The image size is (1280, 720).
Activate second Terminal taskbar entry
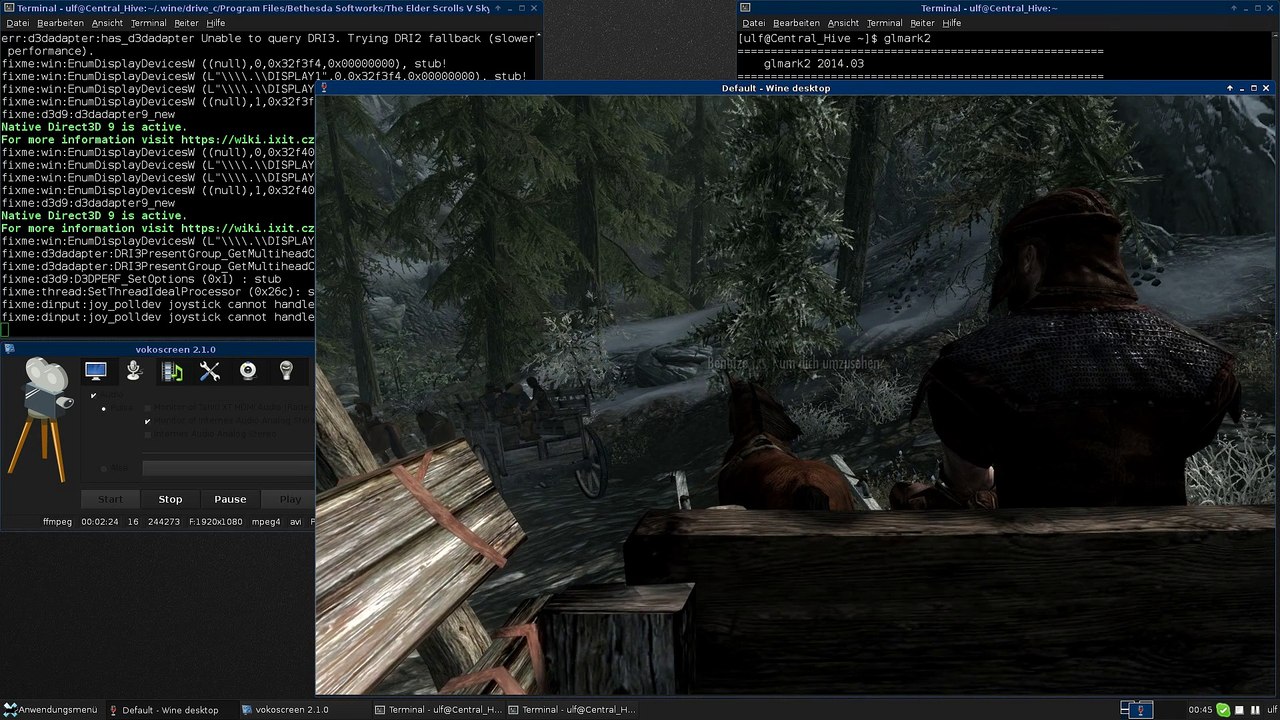[x=571, y=710]
